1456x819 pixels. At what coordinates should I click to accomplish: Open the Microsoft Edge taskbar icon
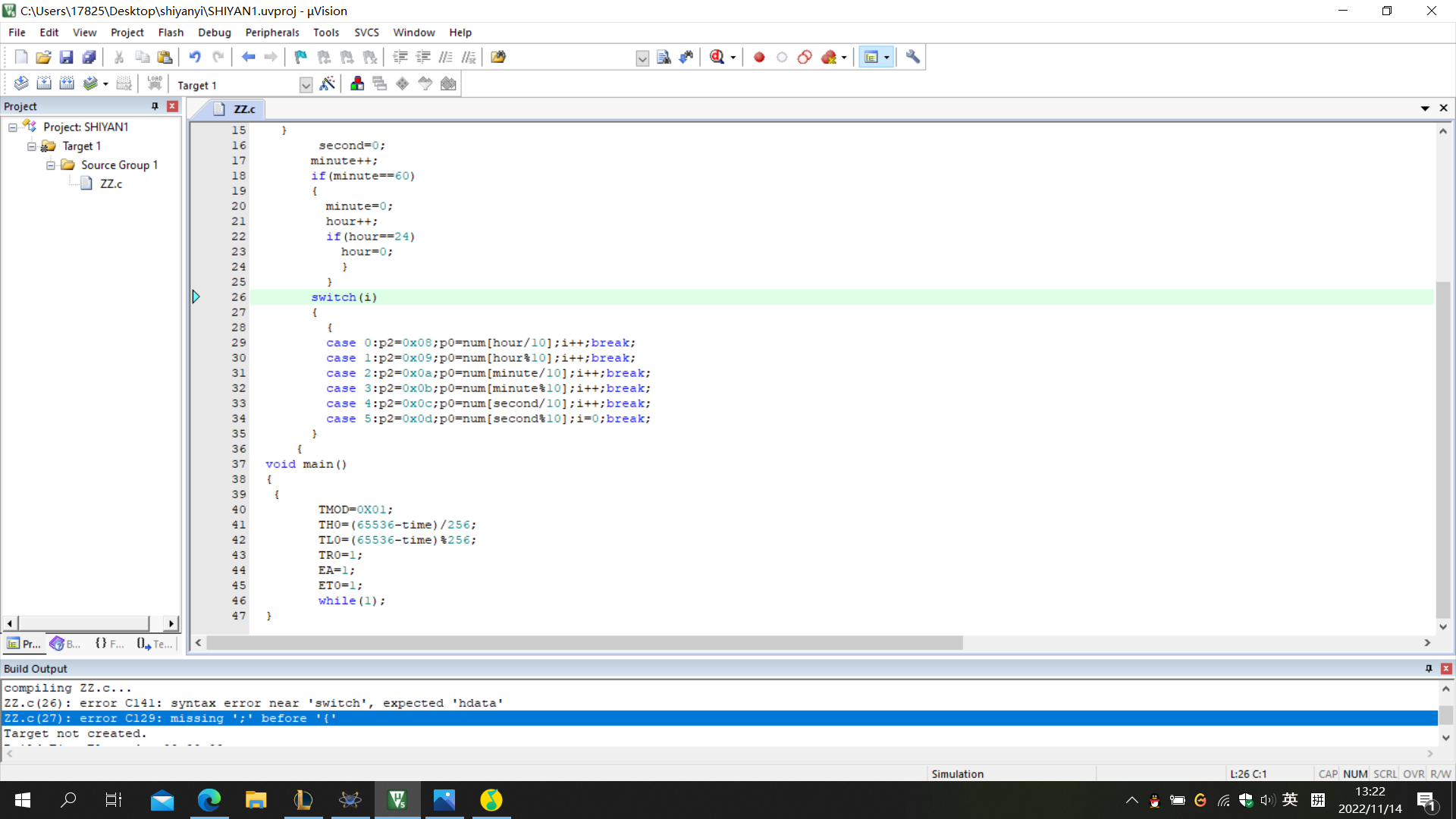click(209, 800)
